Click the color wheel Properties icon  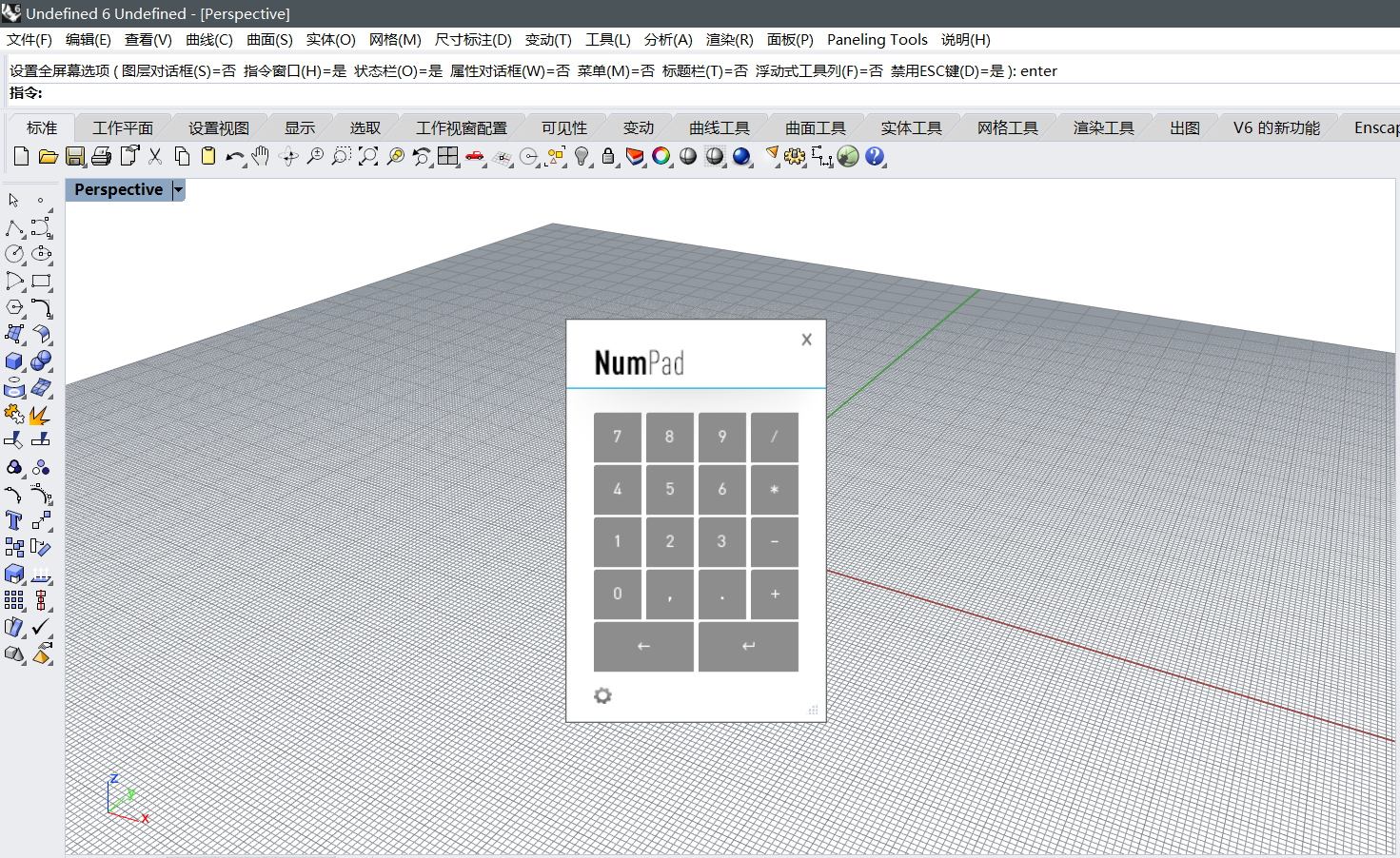(661, 157)
